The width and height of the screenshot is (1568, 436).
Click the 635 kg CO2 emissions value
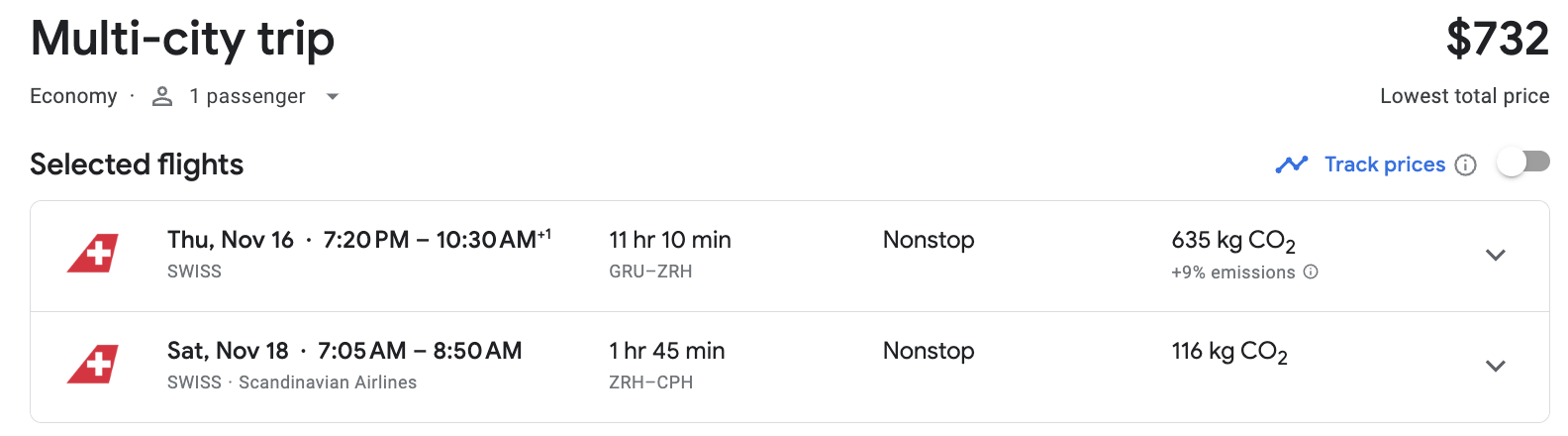(1233, 241)
